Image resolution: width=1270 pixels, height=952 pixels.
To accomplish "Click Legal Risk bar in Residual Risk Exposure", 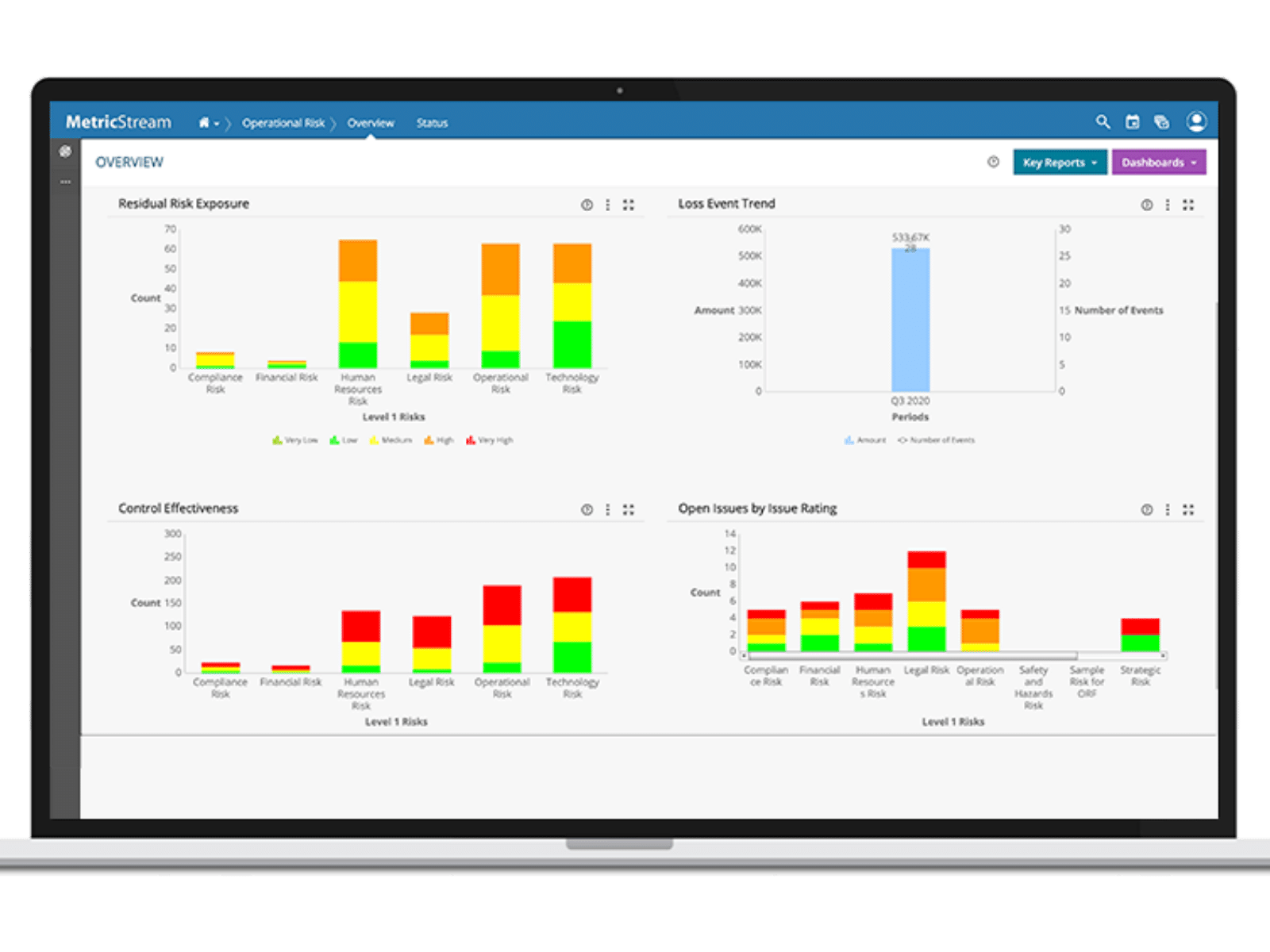I will coord(429,340).
